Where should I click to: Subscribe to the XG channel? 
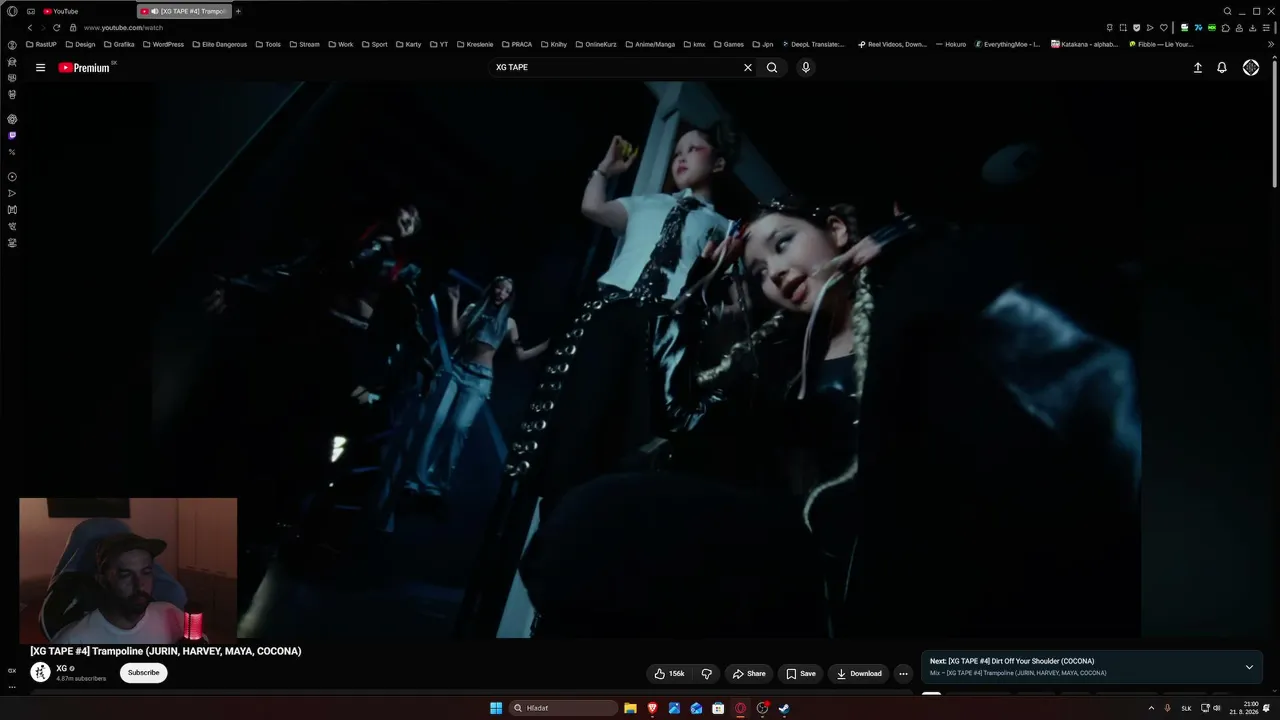[x=143, y=673]
